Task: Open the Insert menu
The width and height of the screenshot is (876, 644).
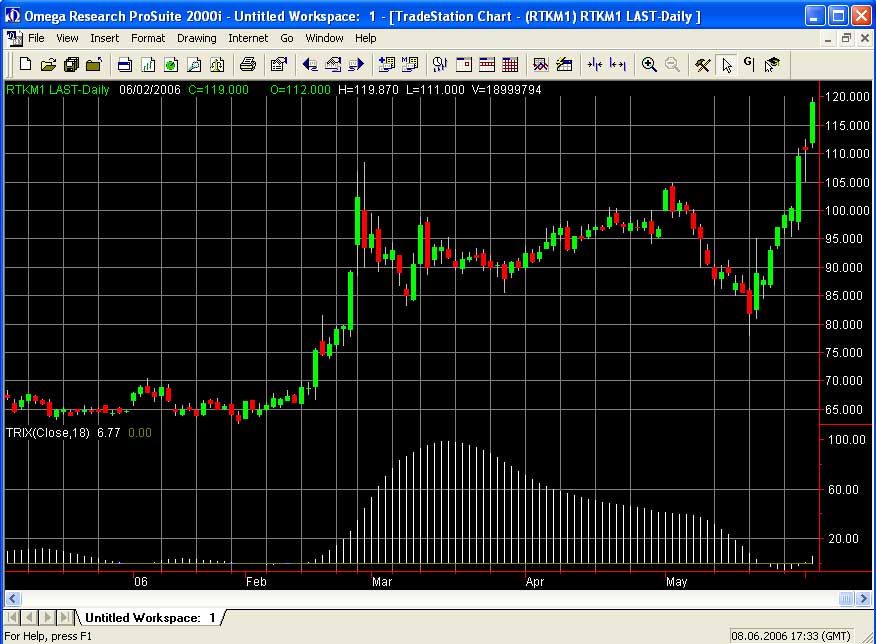Action: pyautogui.click(x=104, y=38)
